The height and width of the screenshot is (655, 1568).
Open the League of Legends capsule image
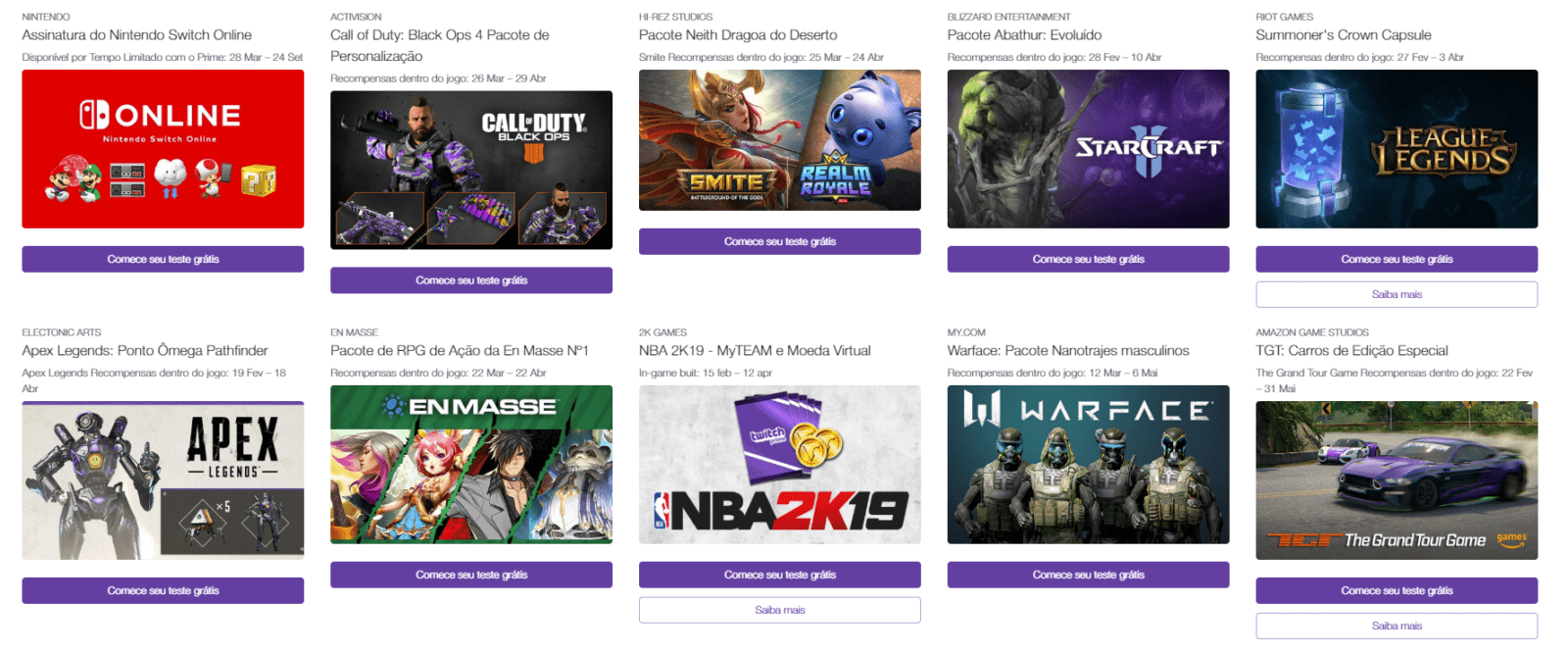point(1396,149)
